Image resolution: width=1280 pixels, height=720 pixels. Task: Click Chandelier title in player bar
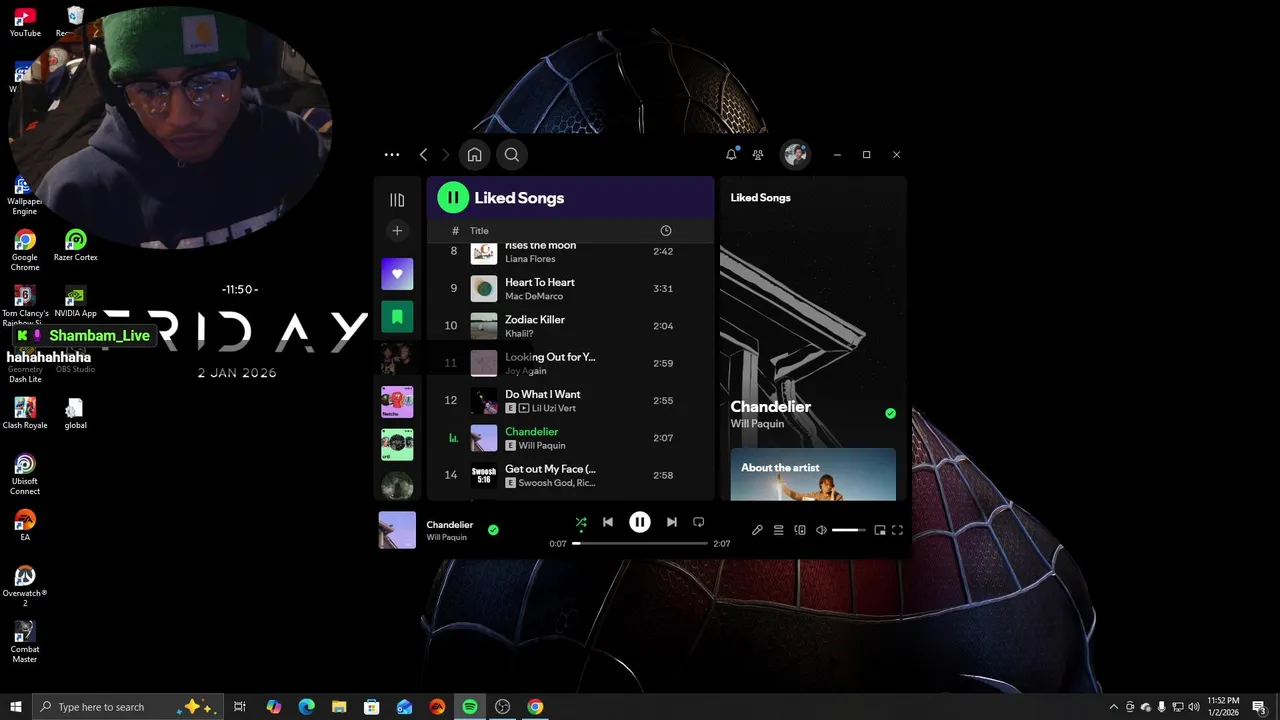pos(450,525)
